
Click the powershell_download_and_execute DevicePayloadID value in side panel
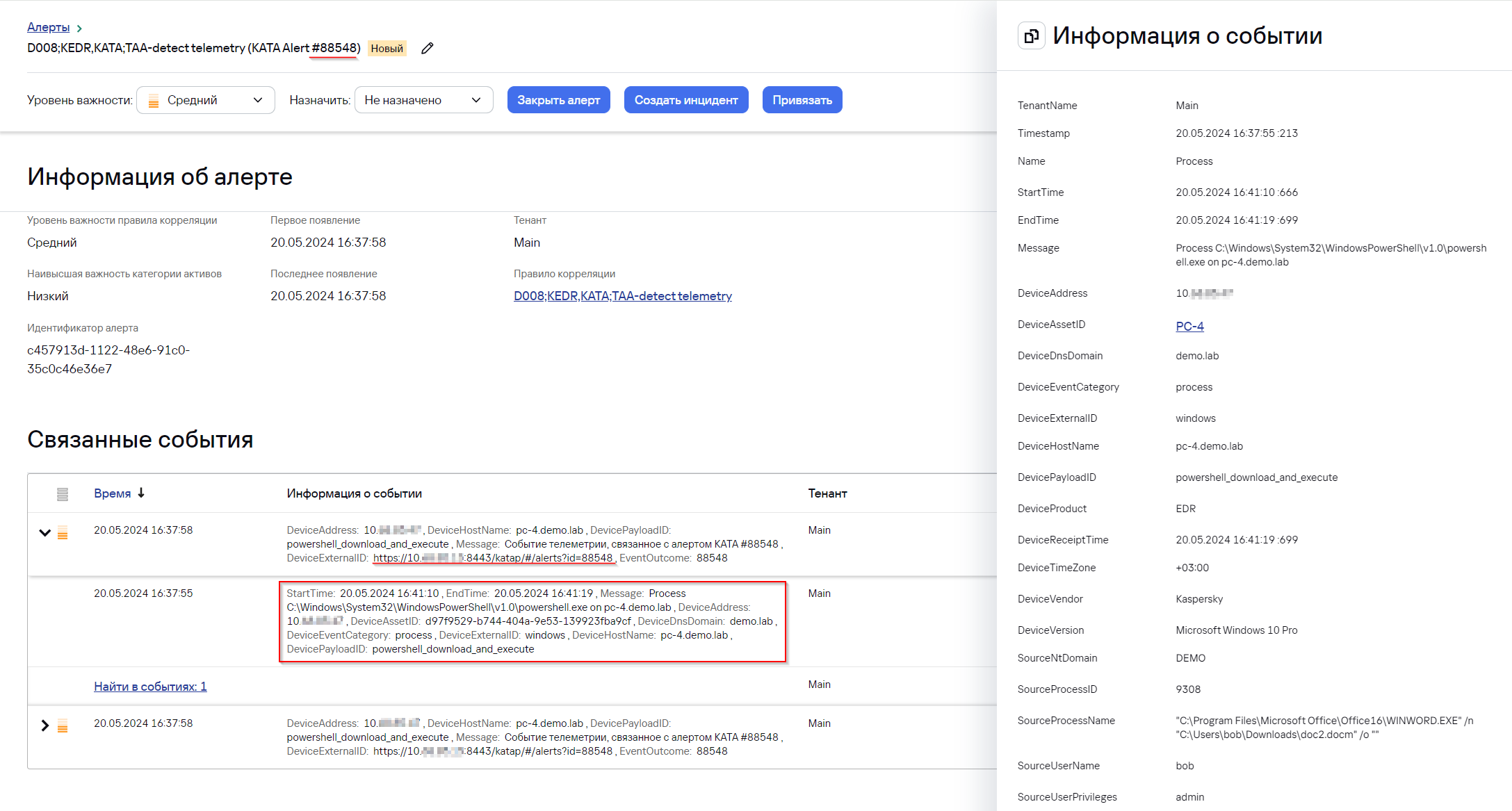(x=1257, y=477)
